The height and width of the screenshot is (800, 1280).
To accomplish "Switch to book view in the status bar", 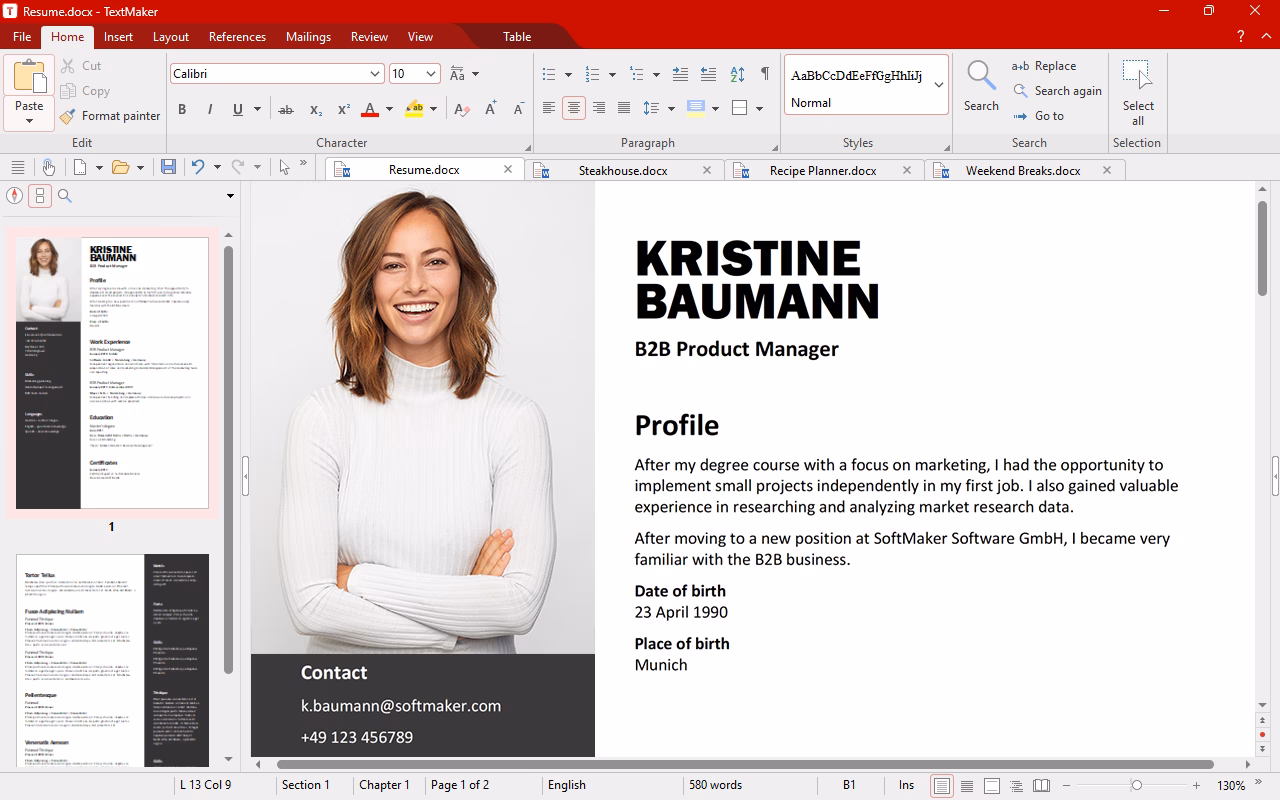I will (x=1041, y=785).
